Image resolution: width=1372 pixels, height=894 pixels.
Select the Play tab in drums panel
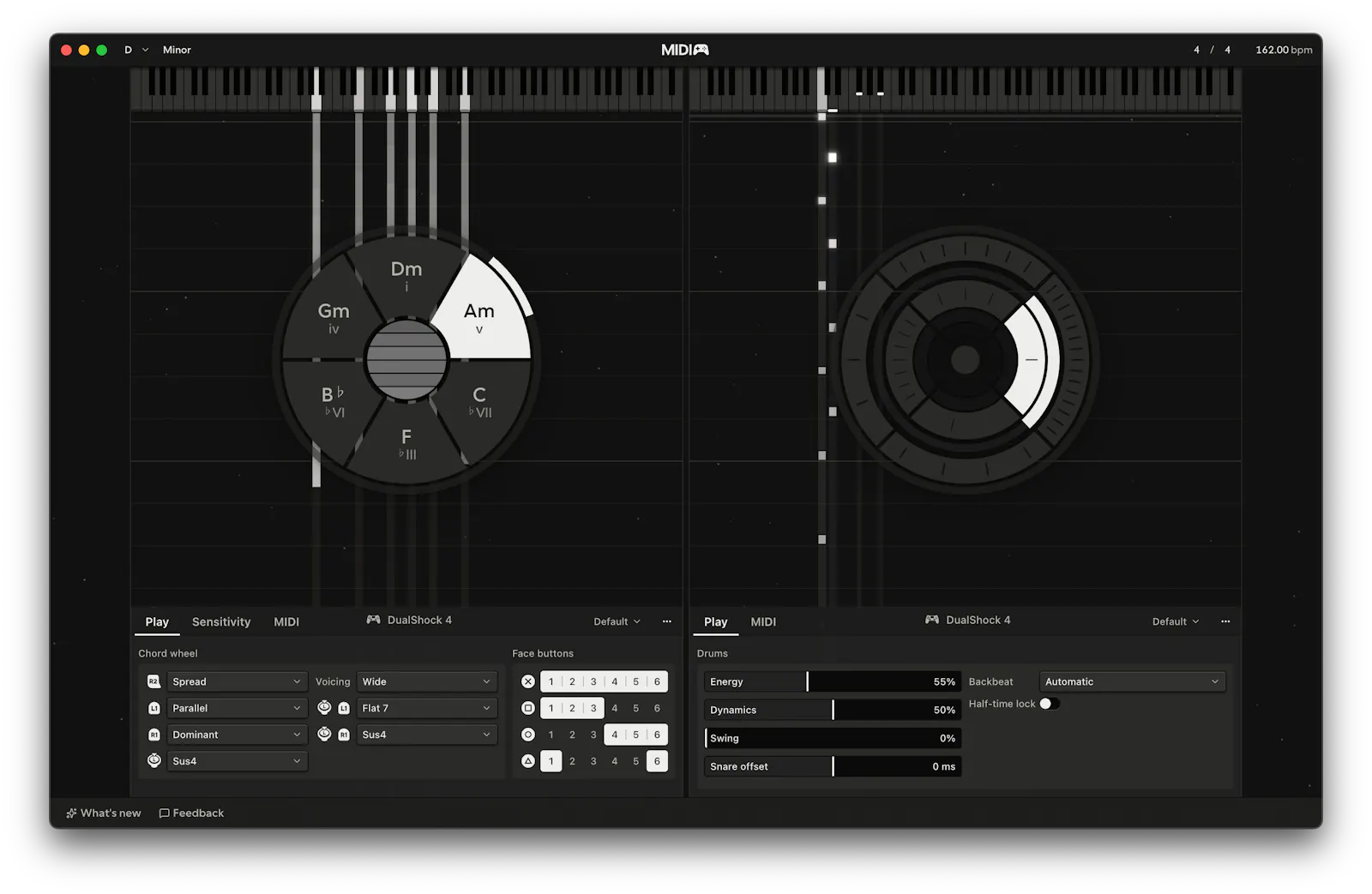tap(716, 622)
